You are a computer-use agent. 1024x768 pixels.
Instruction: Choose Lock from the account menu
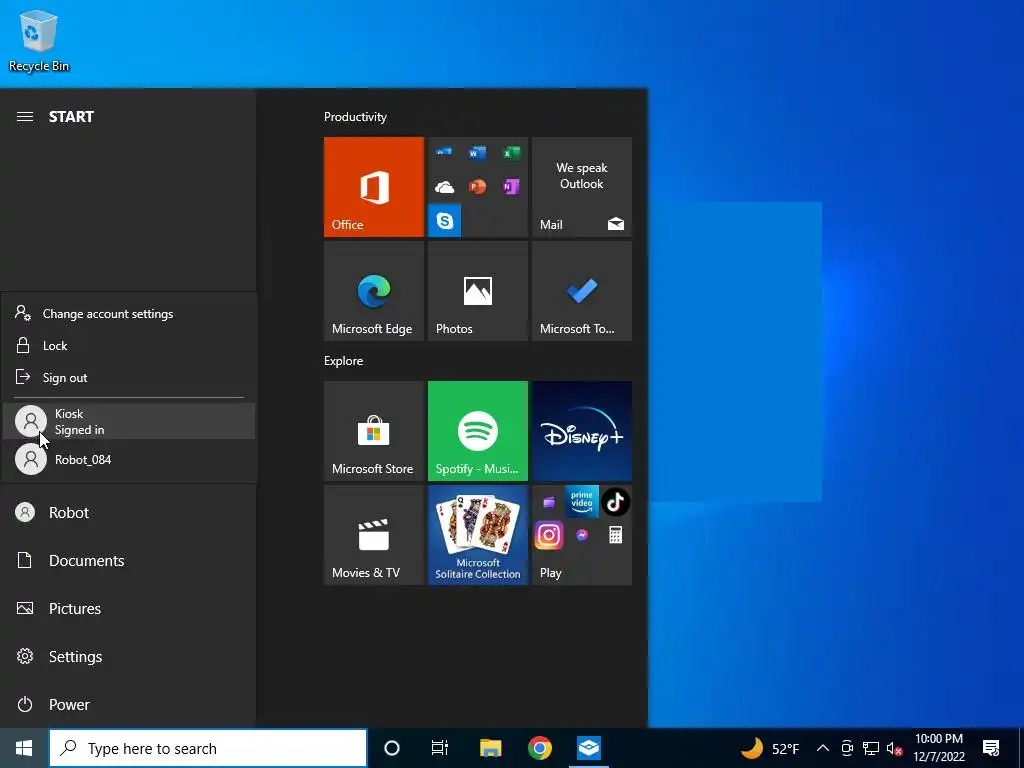coord(129,345)
